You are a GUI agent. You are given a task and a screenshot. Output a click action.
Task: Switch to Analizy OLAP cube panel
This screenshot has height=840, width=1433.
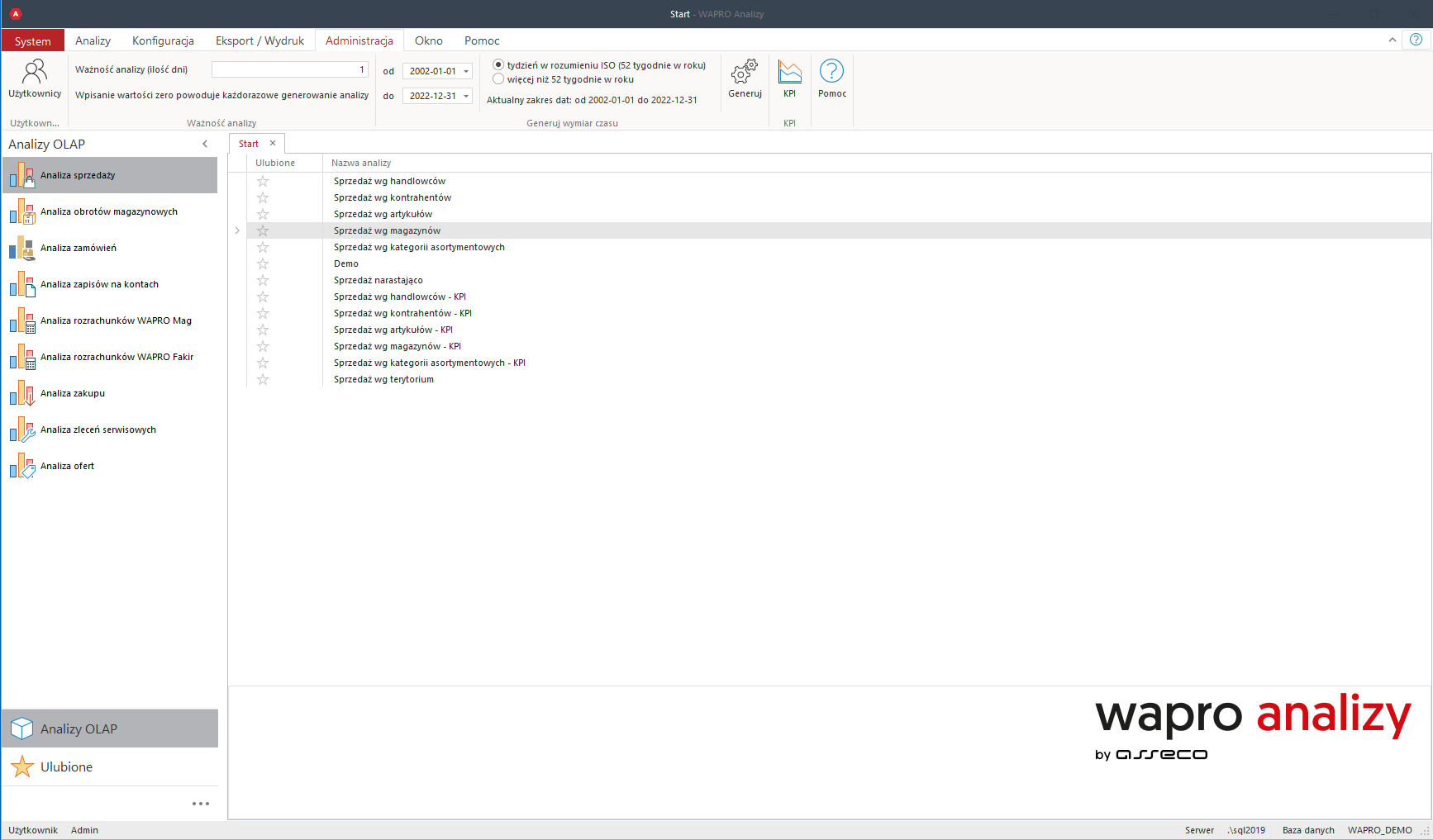point(110,728)
